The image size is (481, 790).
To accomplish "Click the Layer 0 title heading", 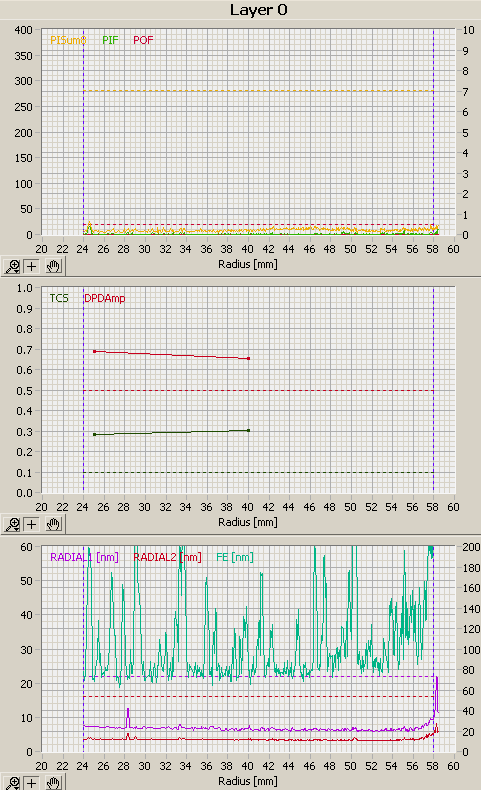I will tap(259, 10).
